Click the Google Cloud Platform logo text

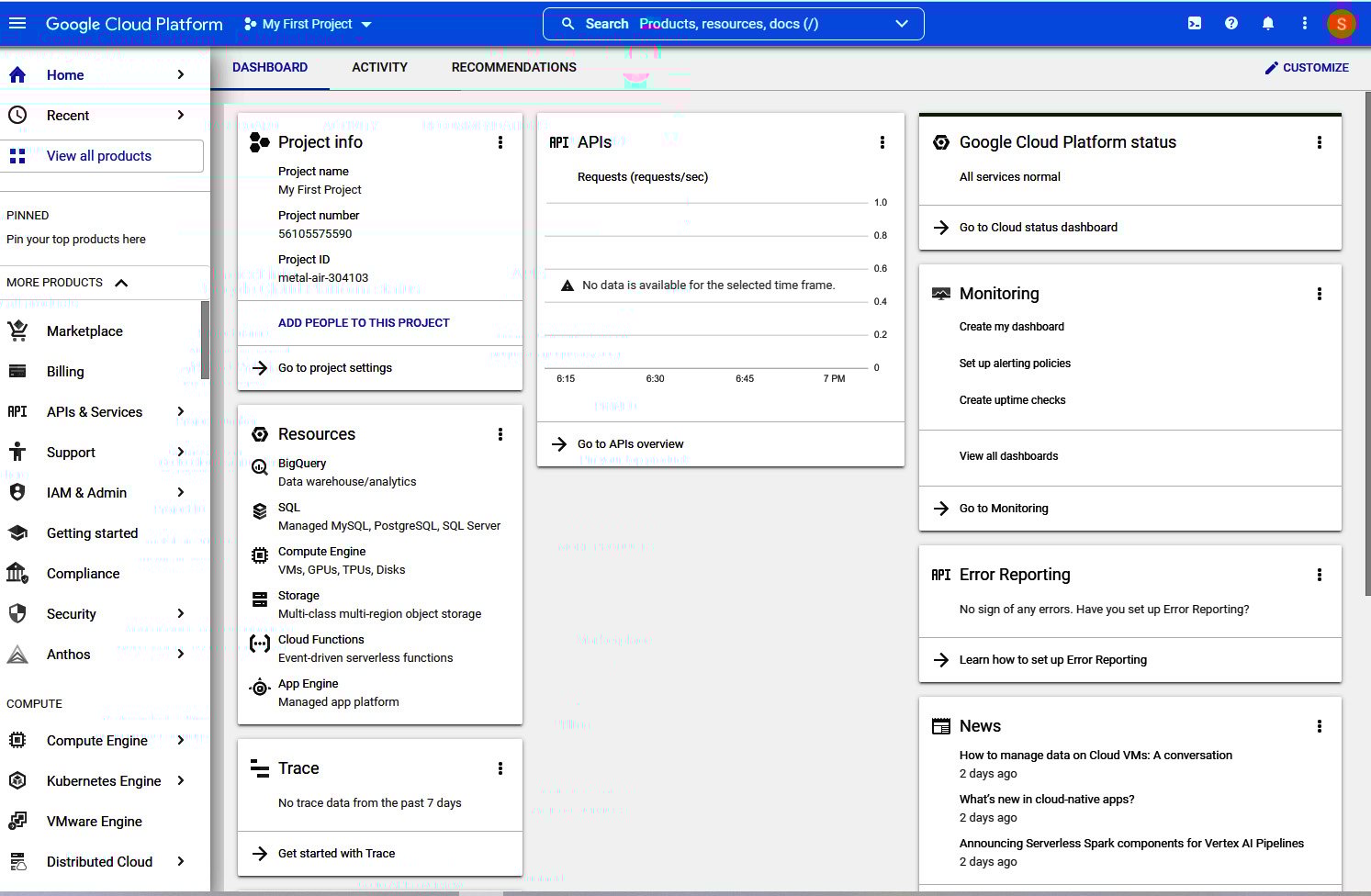coord(134,24)
